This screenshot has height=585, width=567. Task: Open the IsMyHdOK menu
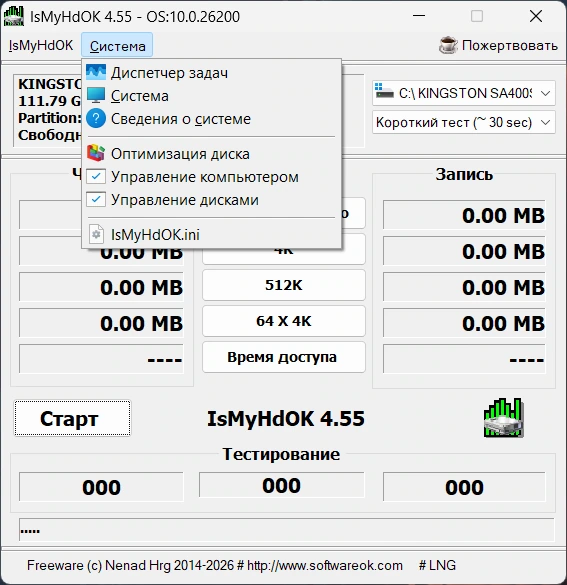[41, 45]
